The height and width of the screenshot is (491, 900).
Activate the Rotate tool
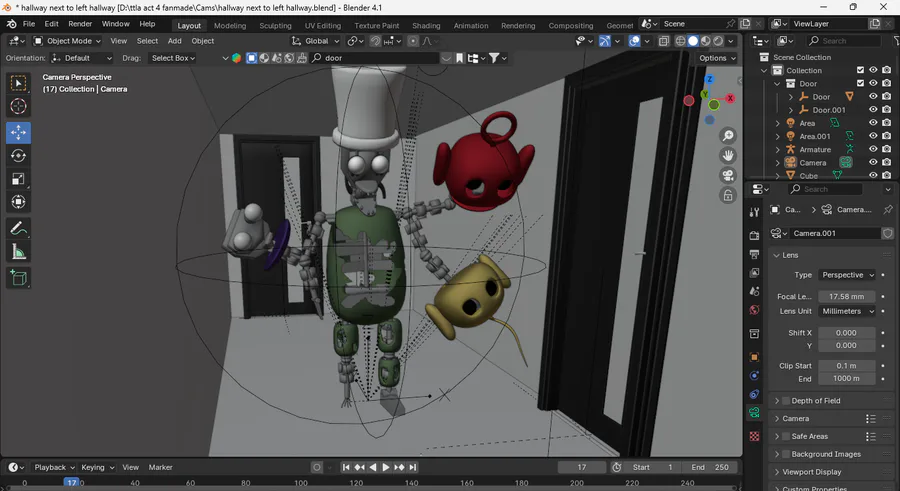(x=18, y=156)
